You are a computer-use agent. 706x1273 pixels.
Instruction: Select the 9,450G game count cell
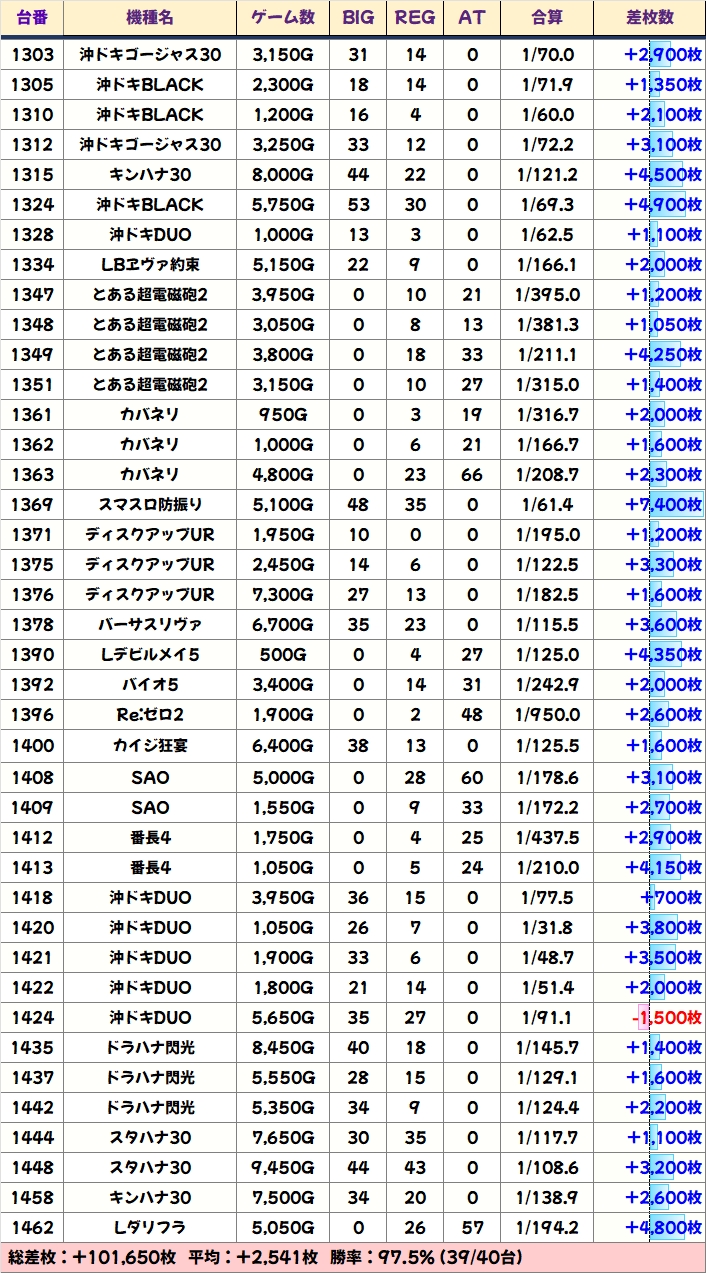[282, 1168]
